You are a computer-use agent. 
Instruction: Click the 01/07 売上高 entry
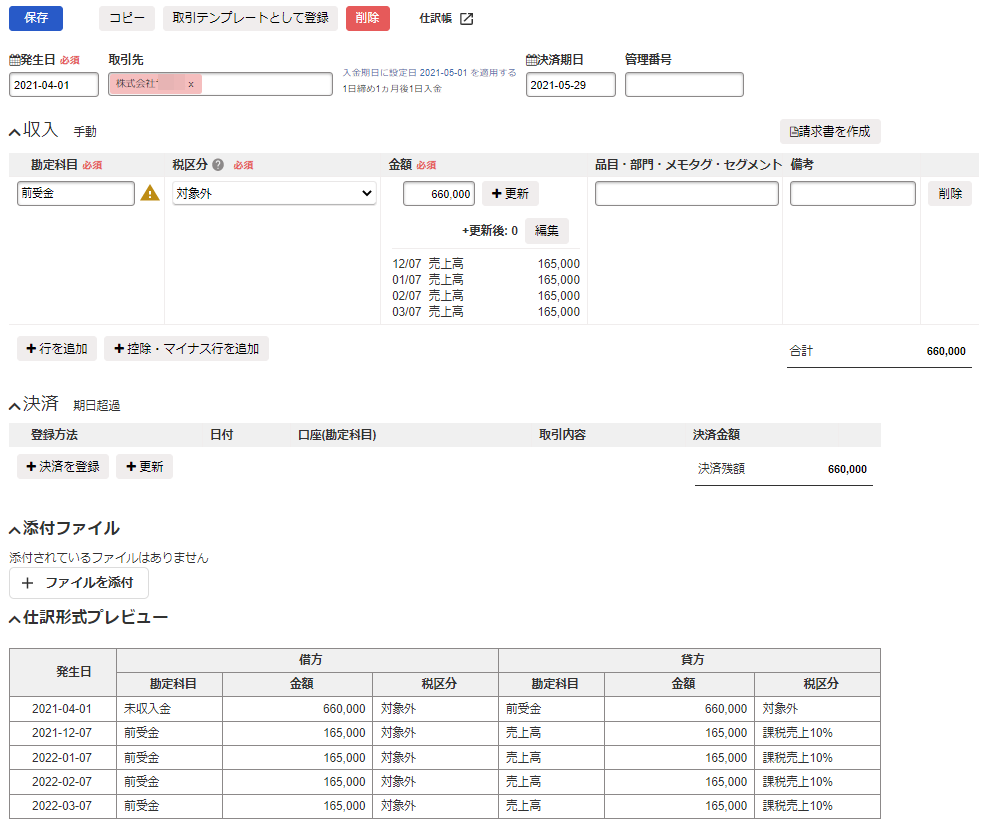486,279
